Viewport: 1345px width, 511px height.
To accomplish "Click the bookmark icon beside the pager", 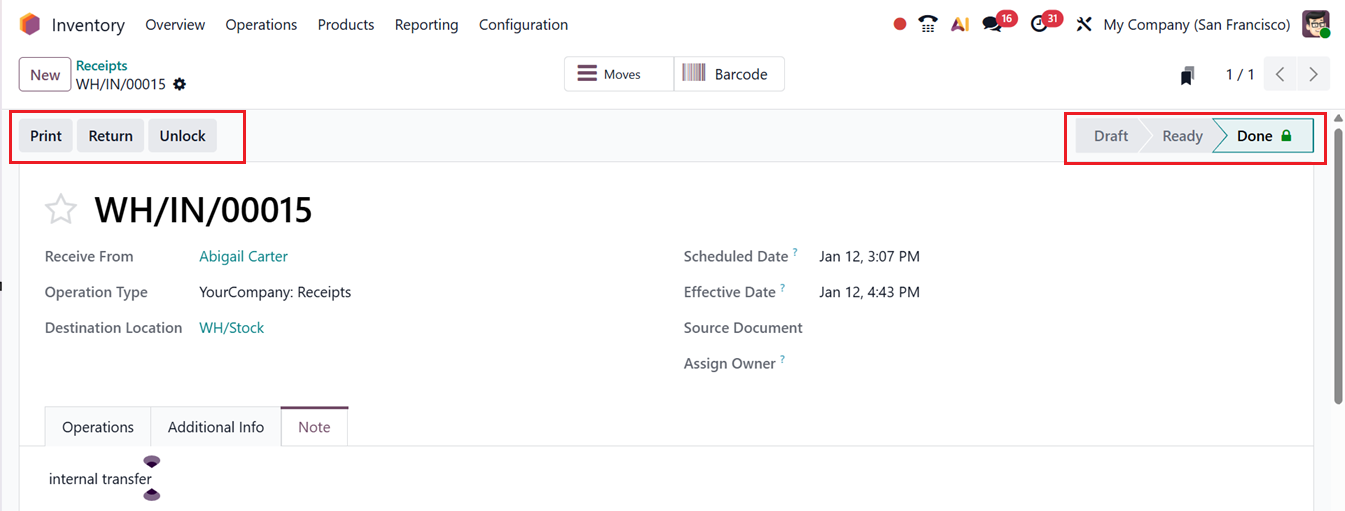I will (x=1187, y=75).
